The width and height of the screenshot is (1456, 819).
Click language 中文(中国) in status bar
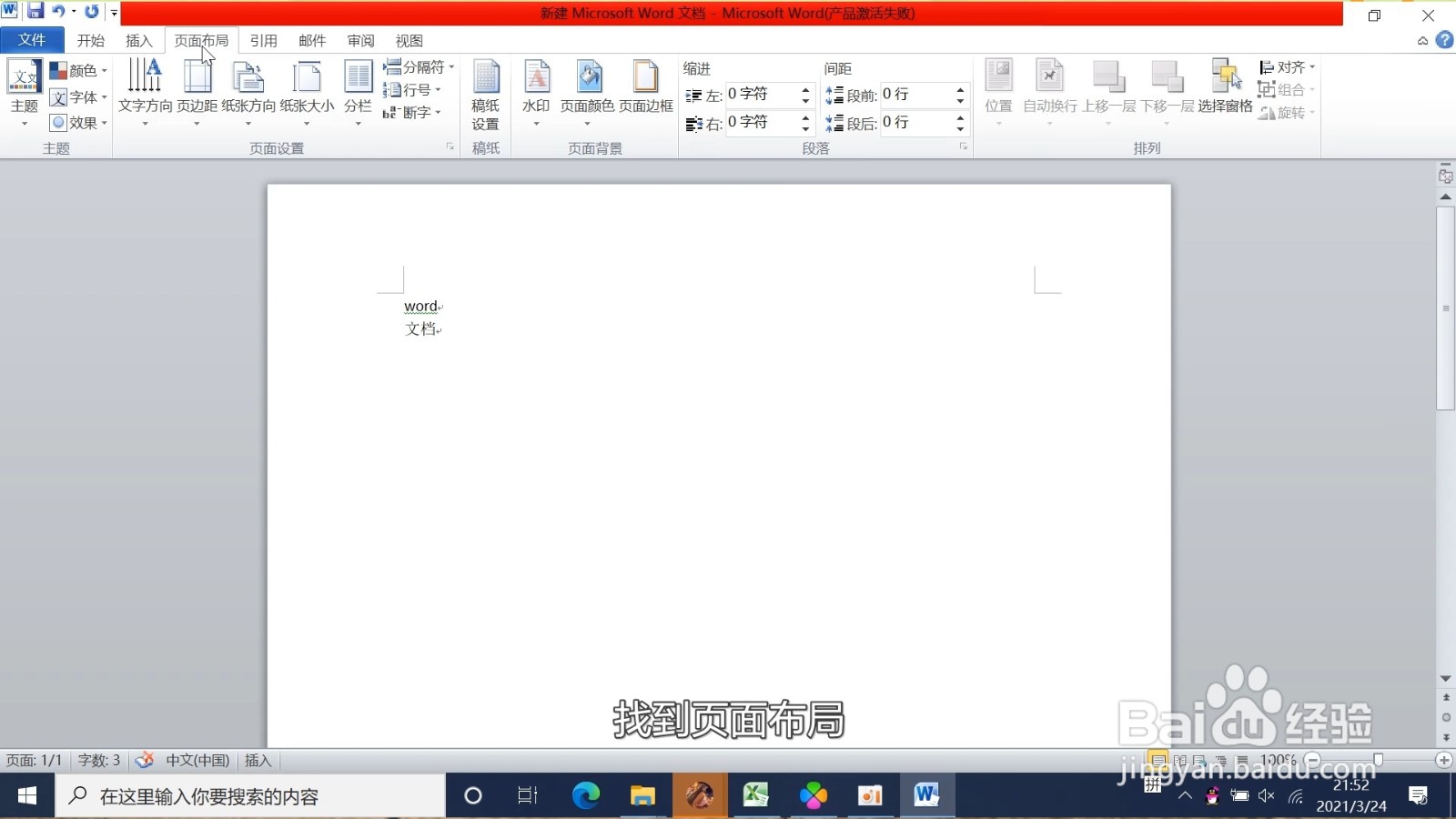coord(197,760)
